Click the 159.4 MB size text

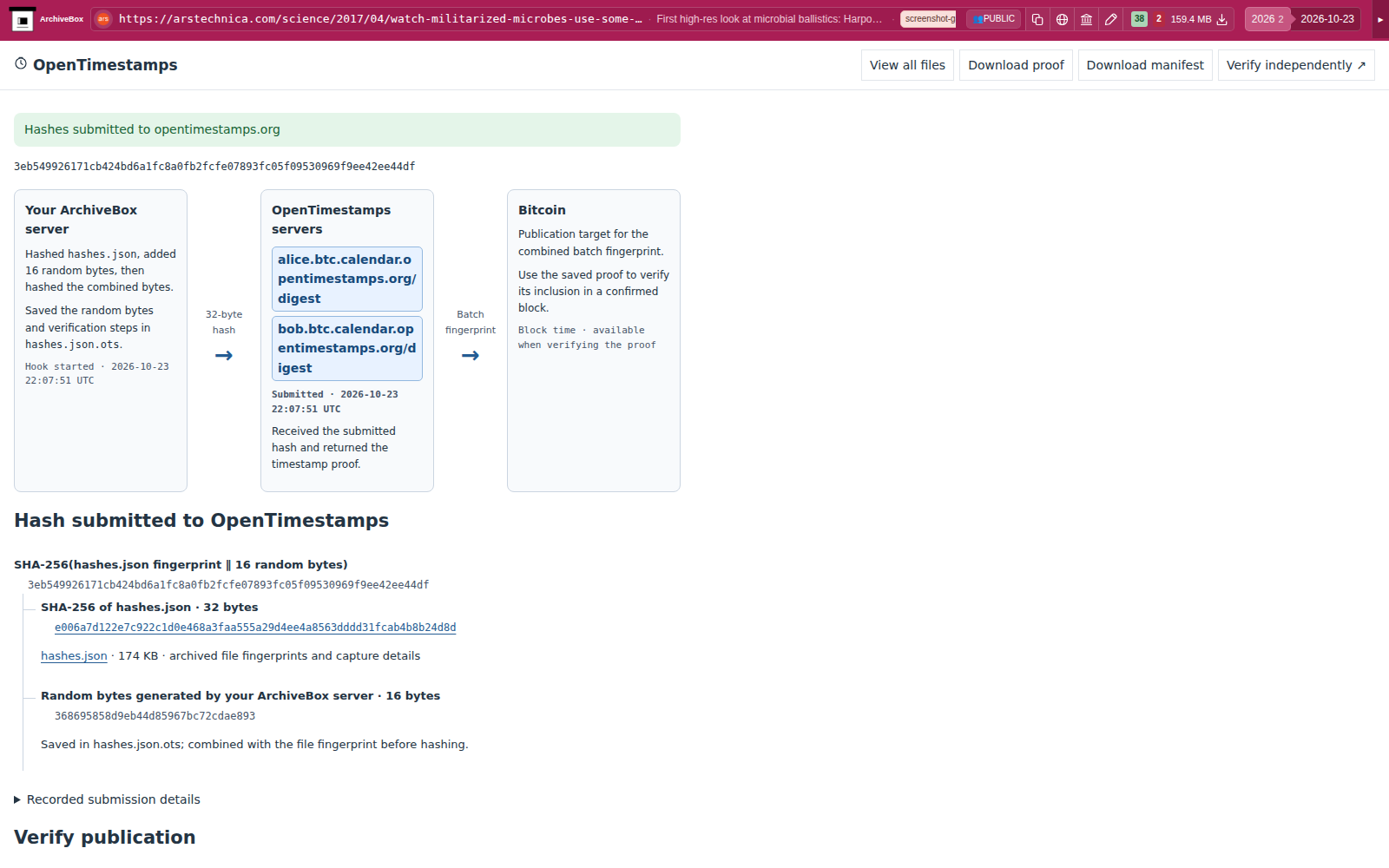pos(1190,19)
